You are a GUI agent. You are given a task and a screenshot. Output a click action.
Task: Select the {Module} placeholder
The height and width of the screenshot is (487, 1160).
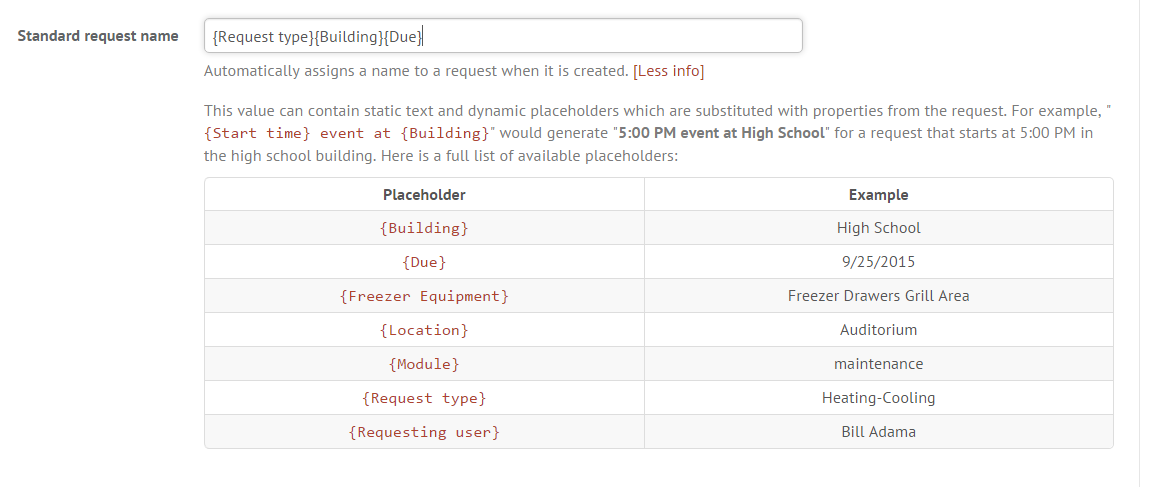(424, 364)
